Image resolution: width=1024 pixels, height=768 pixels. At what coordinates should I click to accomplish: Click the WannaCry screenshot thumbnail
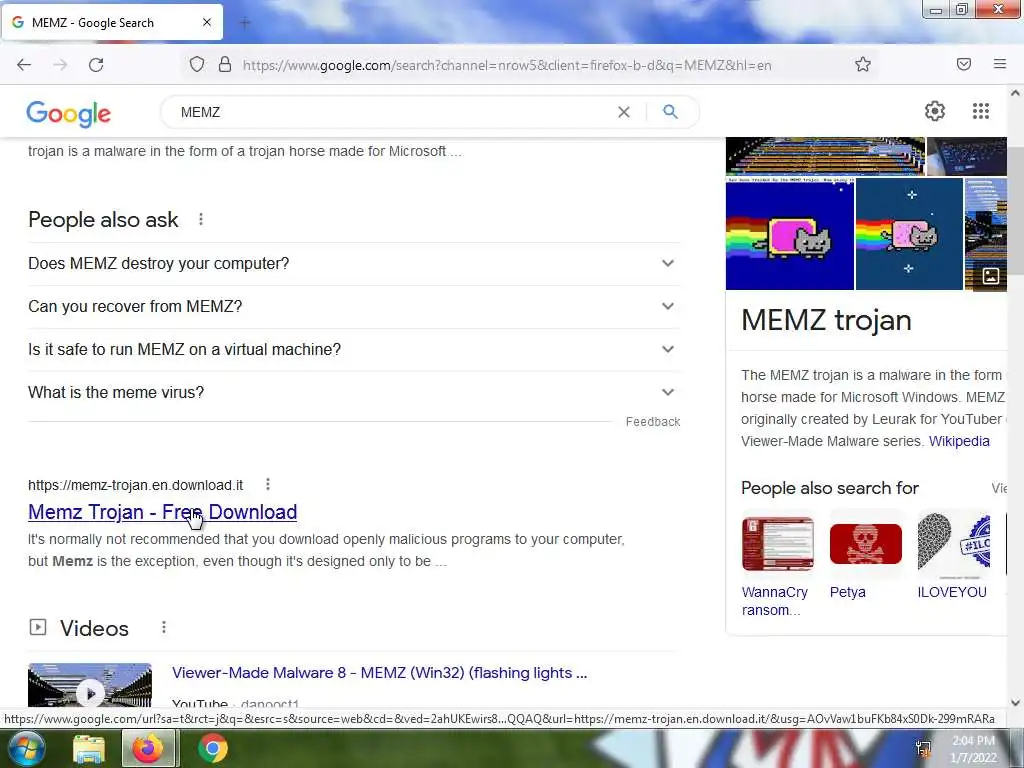click(777, 544)
